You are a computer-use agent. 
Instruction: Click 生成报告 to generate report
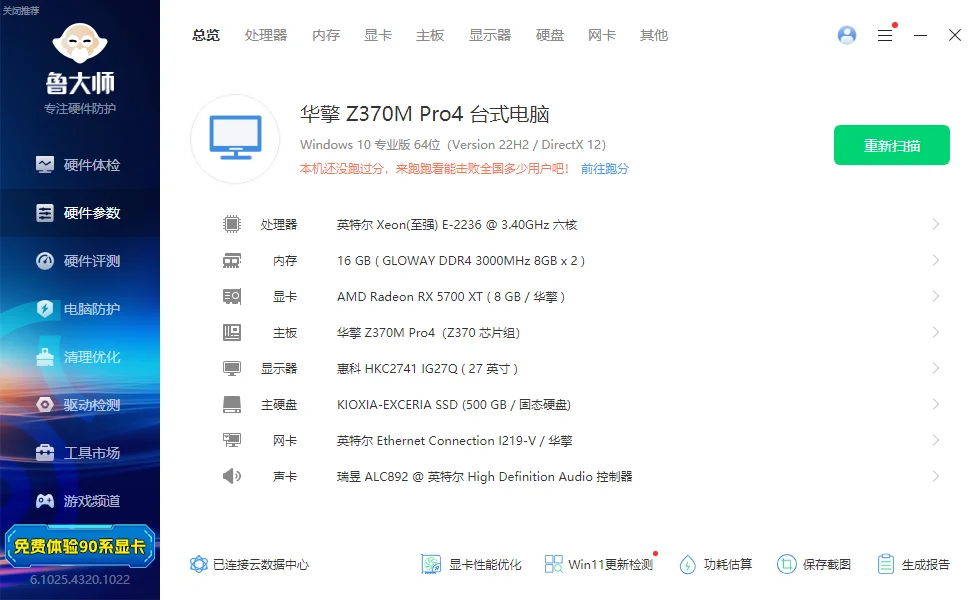coord(913,564)
